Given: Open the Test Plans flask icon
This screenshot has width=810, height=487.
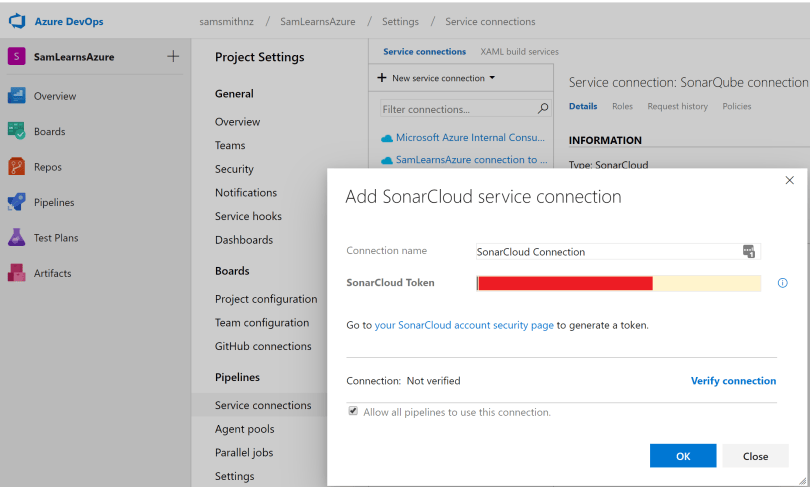Looking at the screenshot, I should point(17,238).
